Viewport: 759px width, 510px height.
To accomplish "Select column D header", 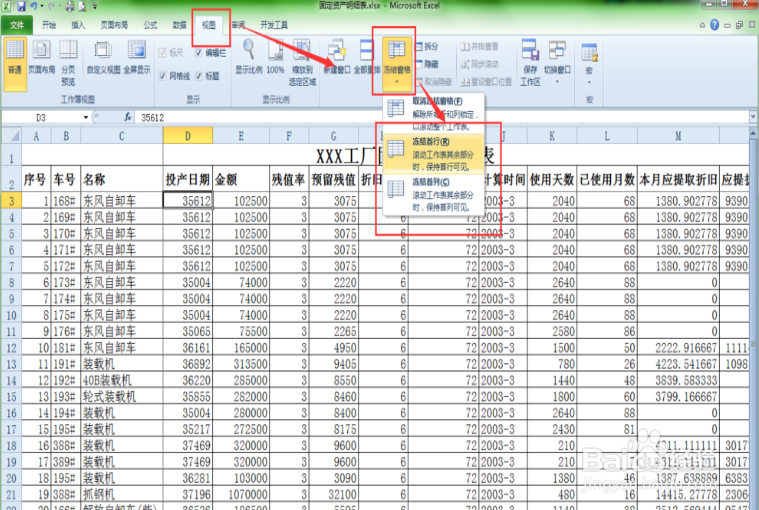I will coord(188,135).
